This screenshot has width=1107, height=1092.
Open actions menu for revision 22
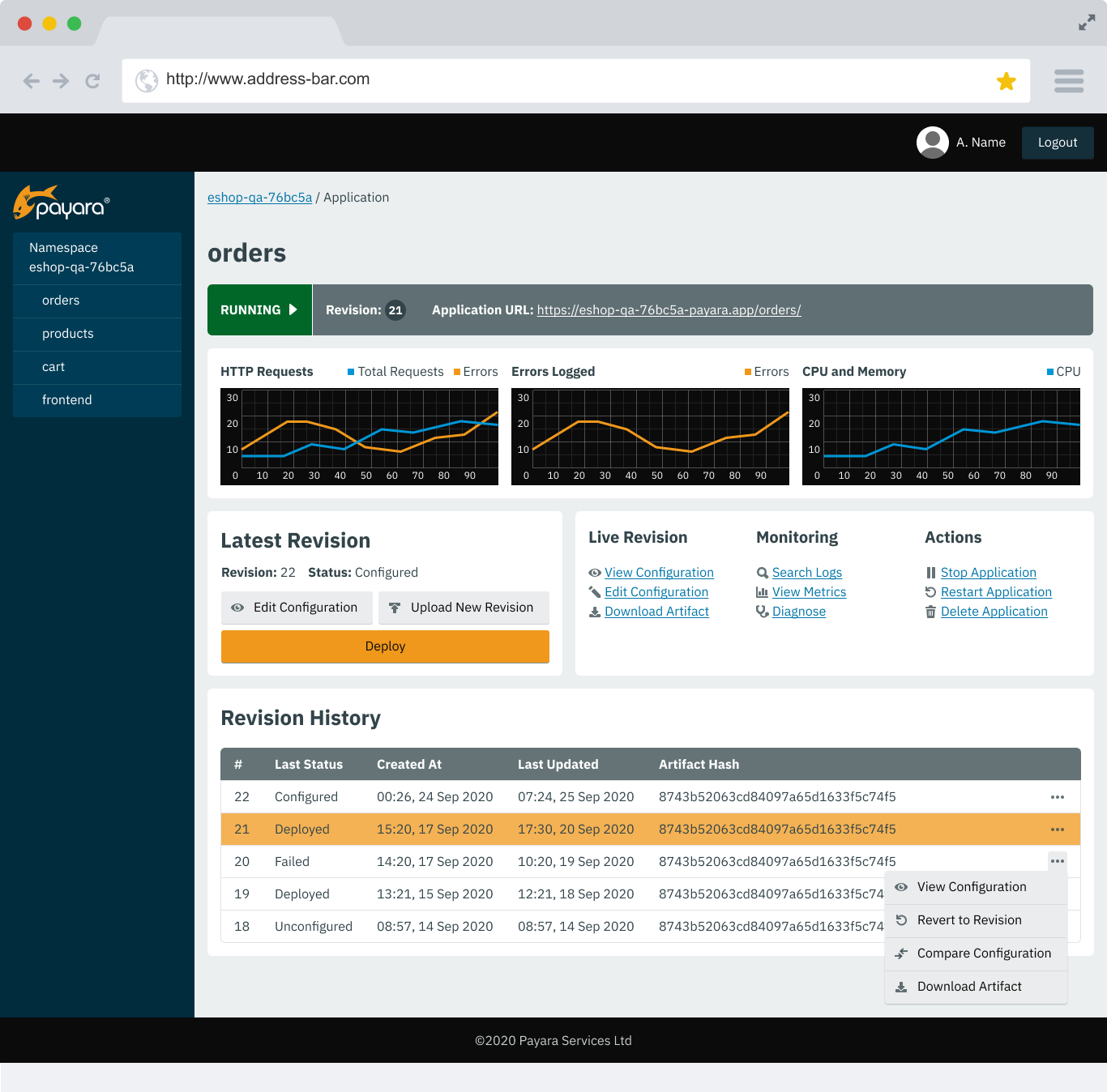(1057, 797)
